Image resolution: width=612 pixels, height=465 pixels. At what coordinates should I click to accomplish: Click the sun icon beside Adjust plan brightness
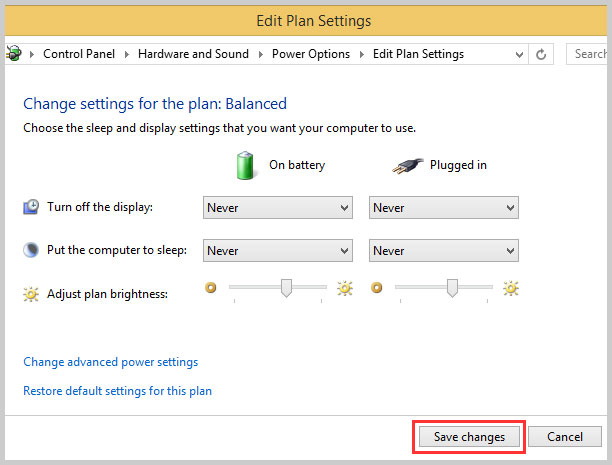pyautogui.click(x=31, y=294)
